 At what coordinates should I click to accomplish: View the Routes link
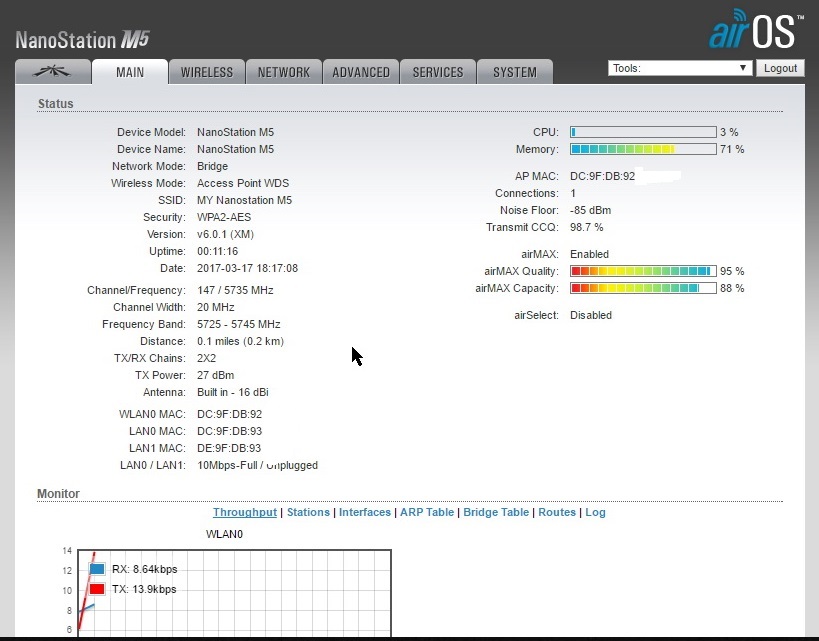(x=557, y=512)
